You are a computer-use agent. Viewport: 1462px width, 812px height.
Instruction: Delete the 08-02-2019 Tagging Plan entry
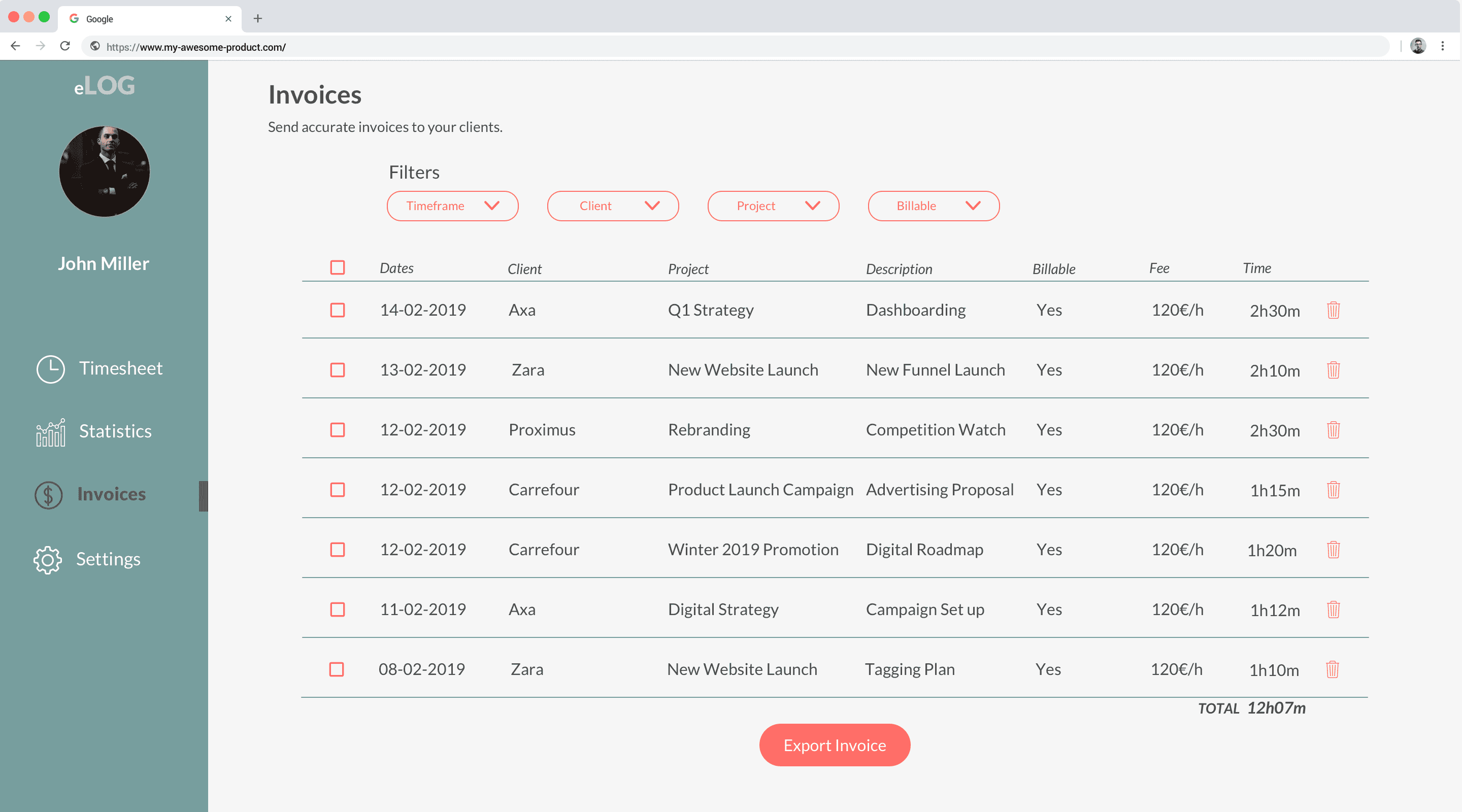1332,669
